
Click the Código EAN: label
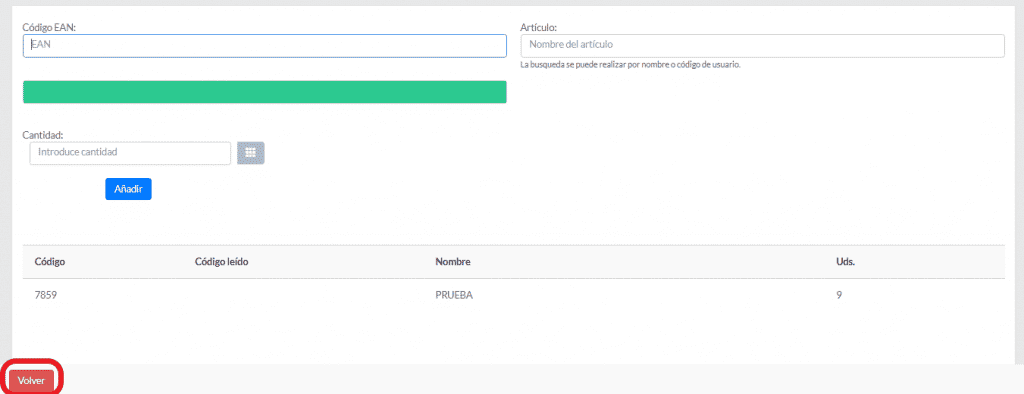50,27
